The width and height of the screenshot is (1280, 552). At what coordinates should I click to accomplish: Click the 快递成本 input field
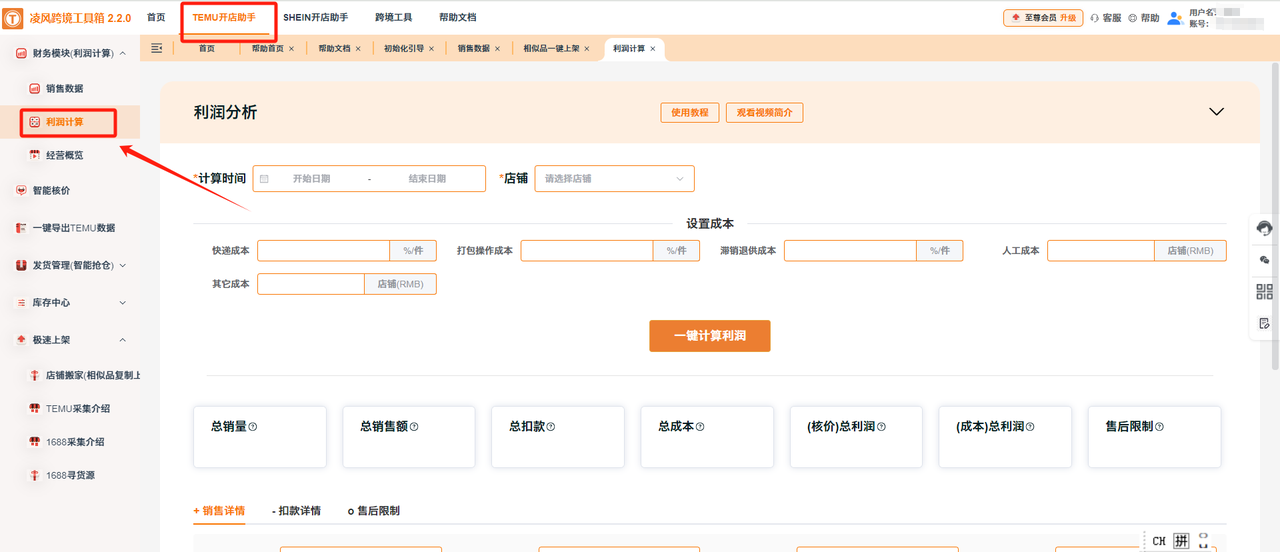pyautogui.click(x=323, y=251)
